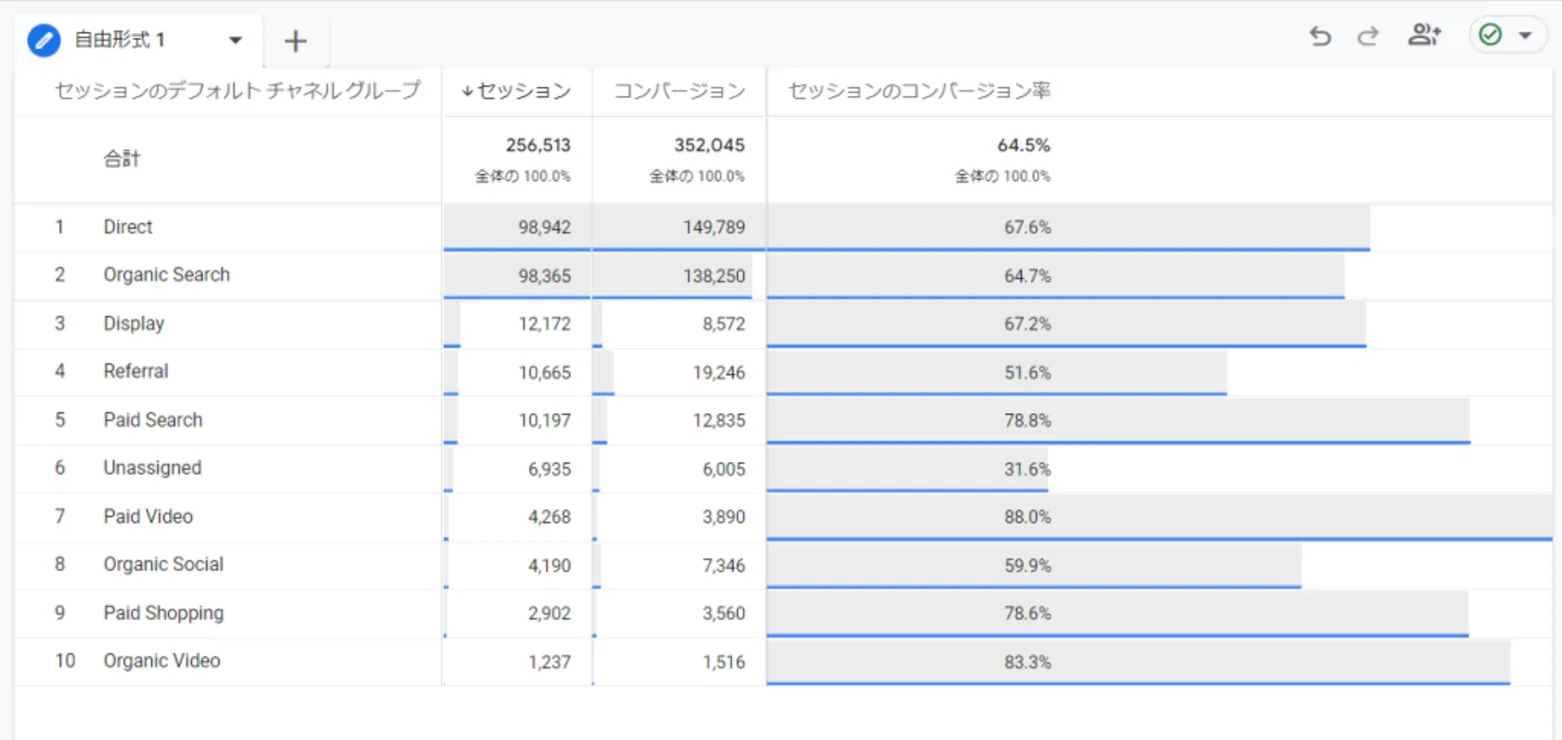The image size is (1562, 740).
Task: Open the share with users icon
Action: (x=1424, y=36)
